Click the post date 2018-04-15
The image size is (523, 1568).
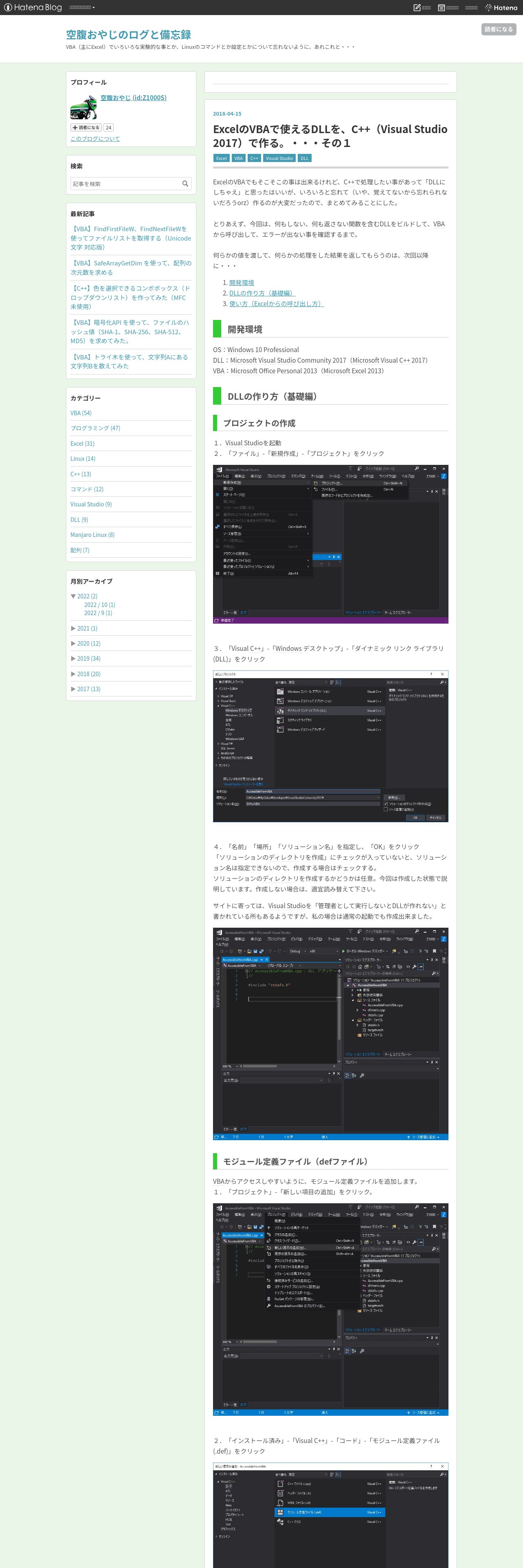pyautogui.click(x=227, y=114)
